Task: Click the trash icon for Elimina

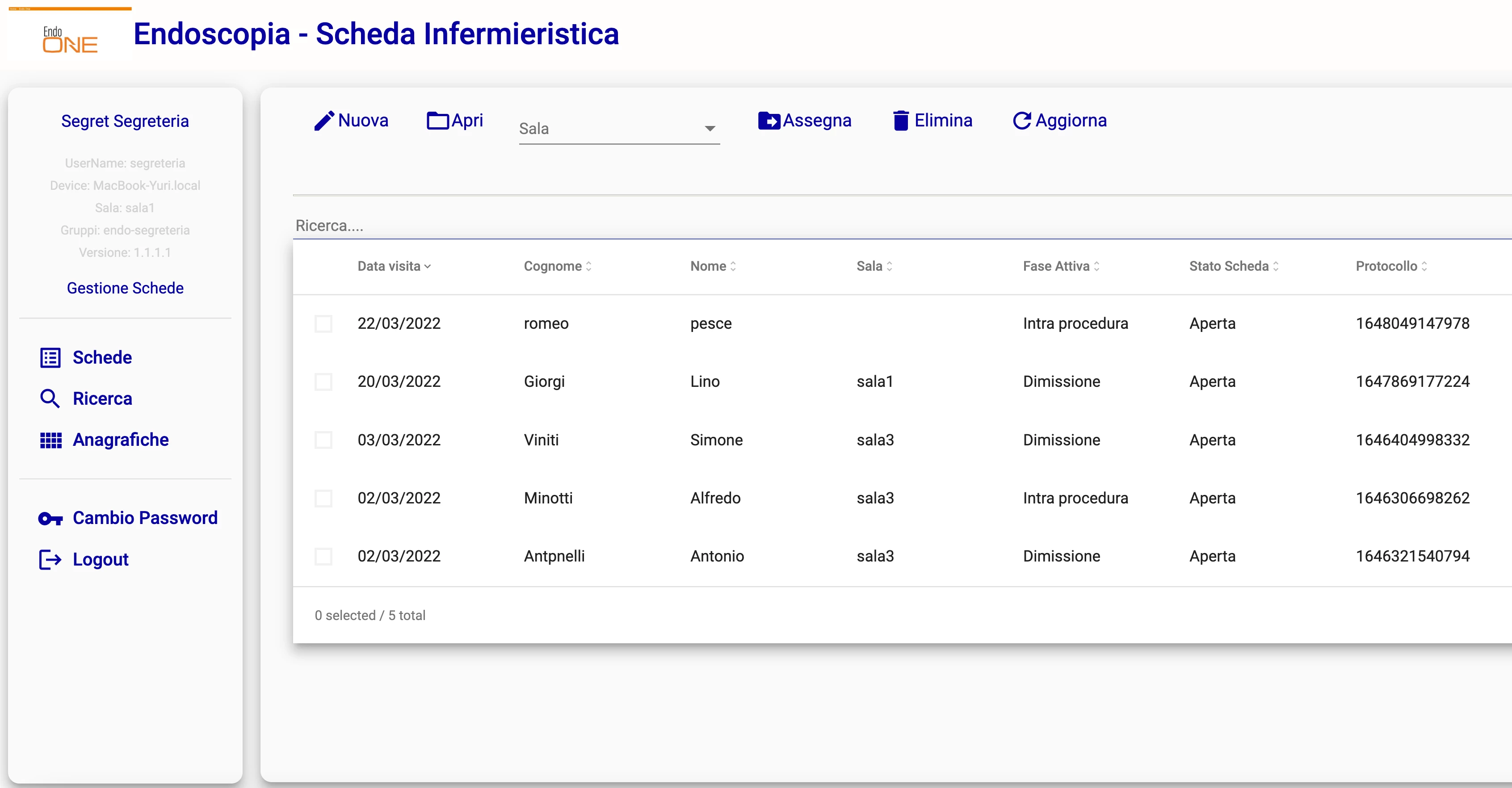Action: point(900,121)
